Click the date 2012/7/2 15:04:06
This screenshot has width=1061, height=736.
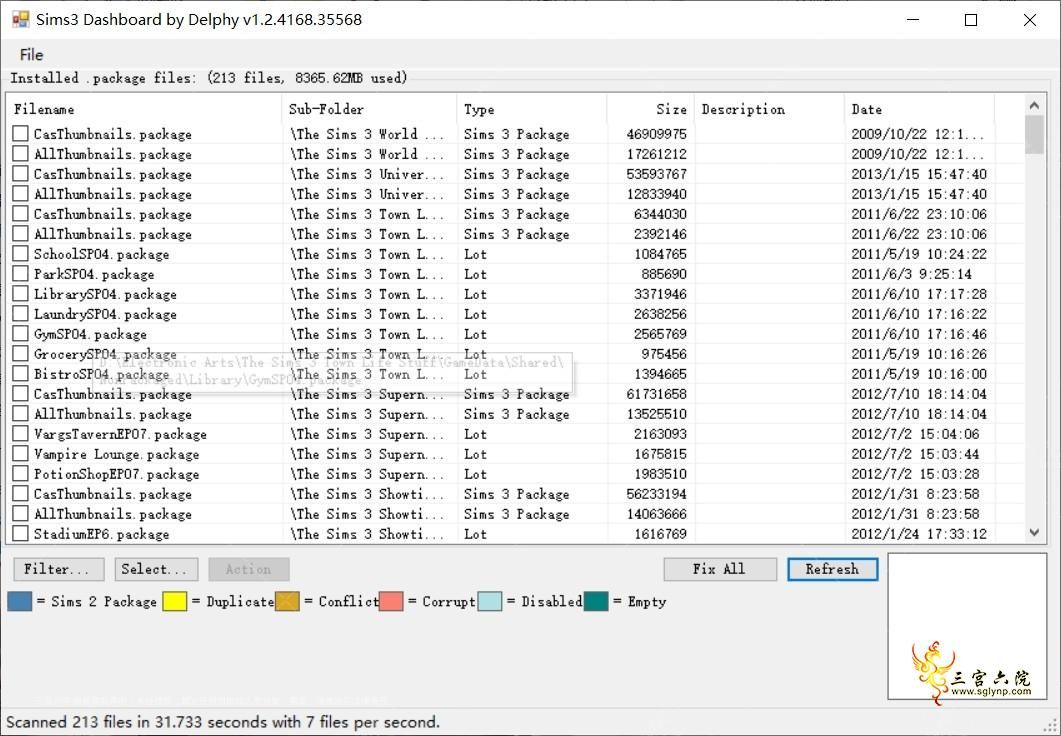pos(915,434)
